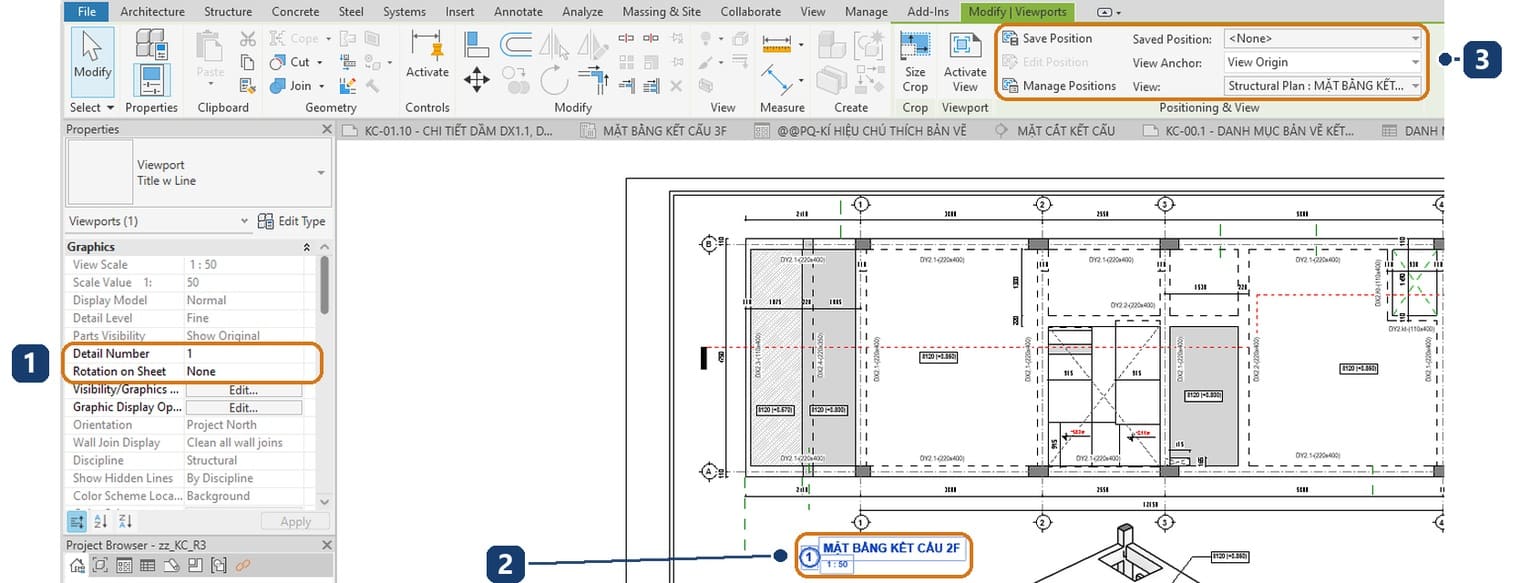This screenshot has width=1520, height=583.
Task: Click the Manage Positions label button
Action: (x=1069, y=86)
